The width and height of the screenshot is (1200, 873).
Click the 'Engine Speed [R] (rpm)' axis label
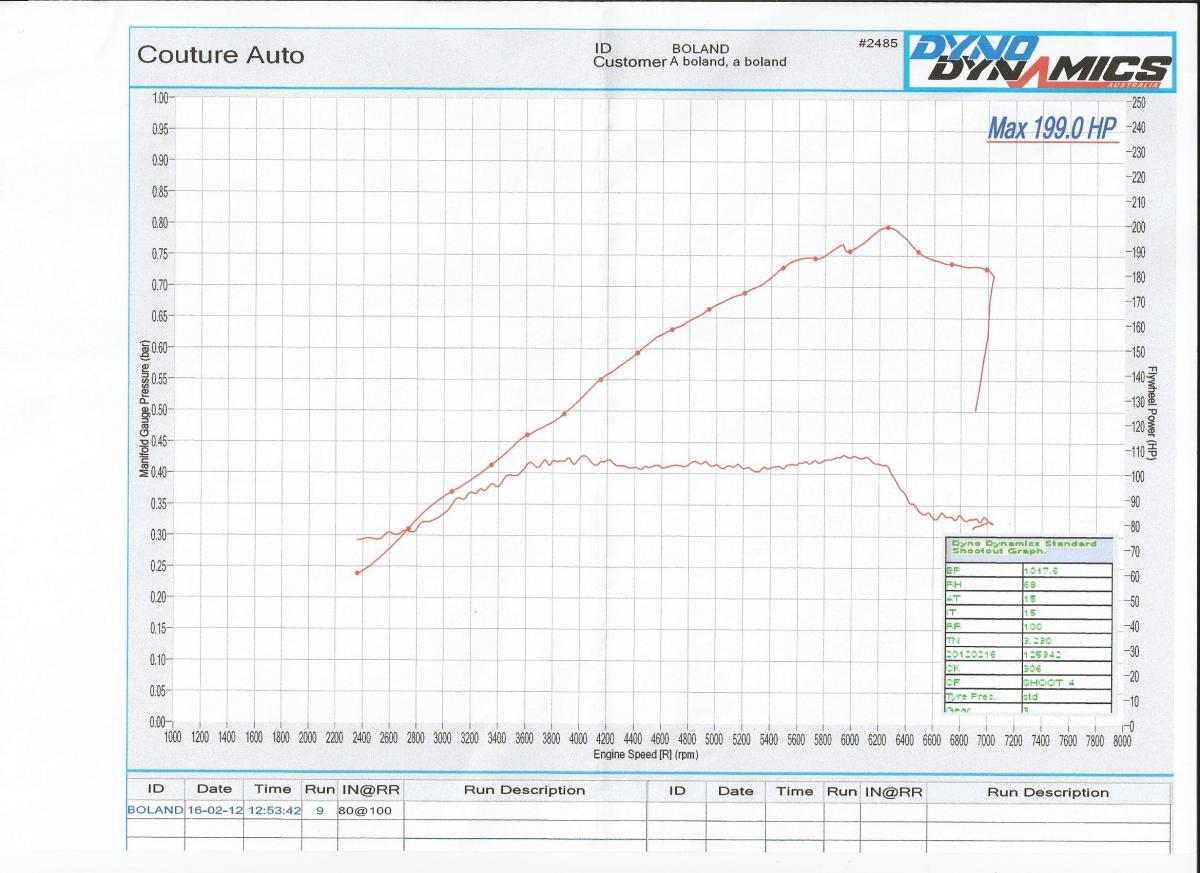645,754
